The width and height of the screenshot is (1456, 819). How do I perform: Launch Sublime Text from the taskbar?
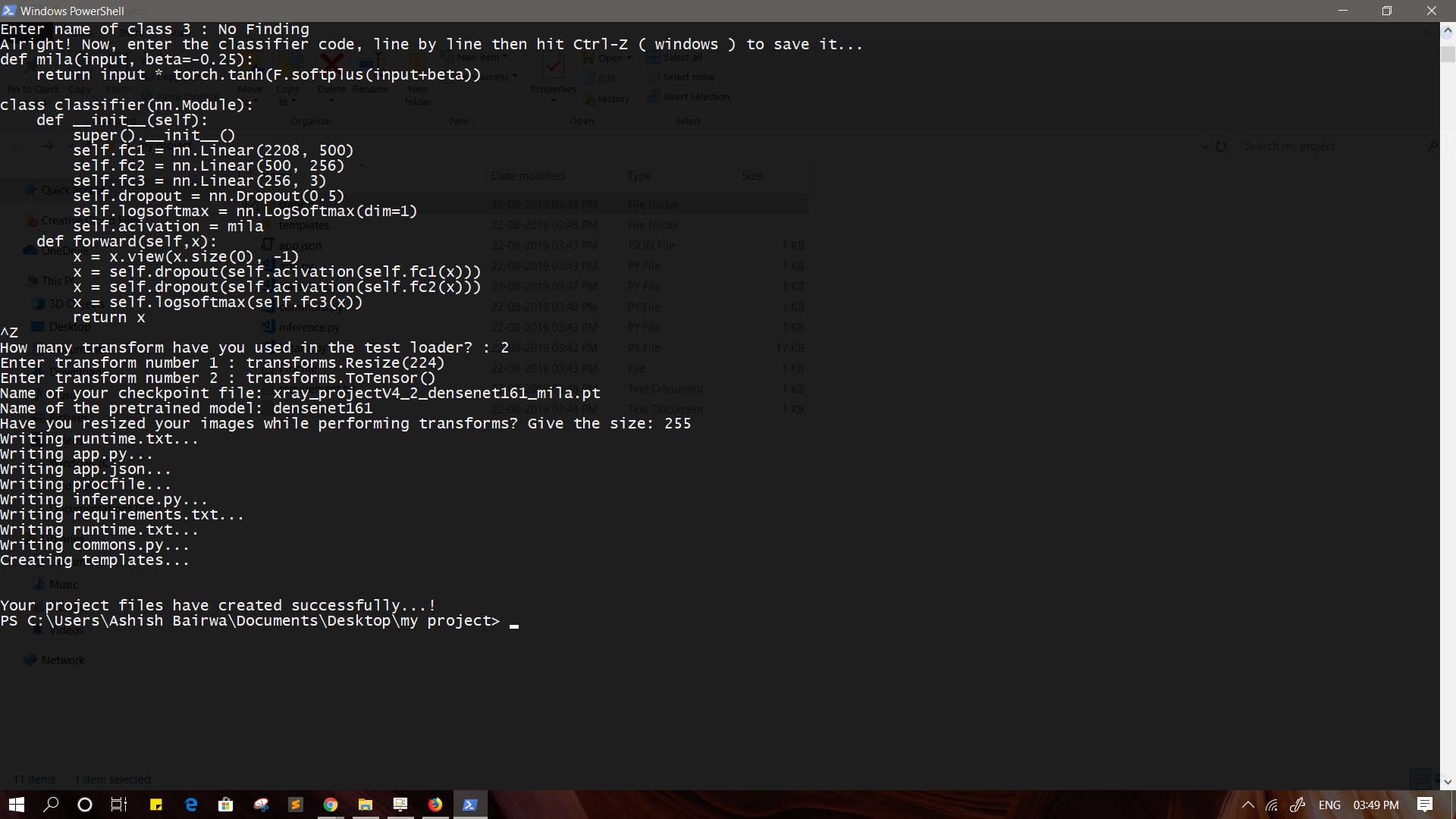point(296,805)
